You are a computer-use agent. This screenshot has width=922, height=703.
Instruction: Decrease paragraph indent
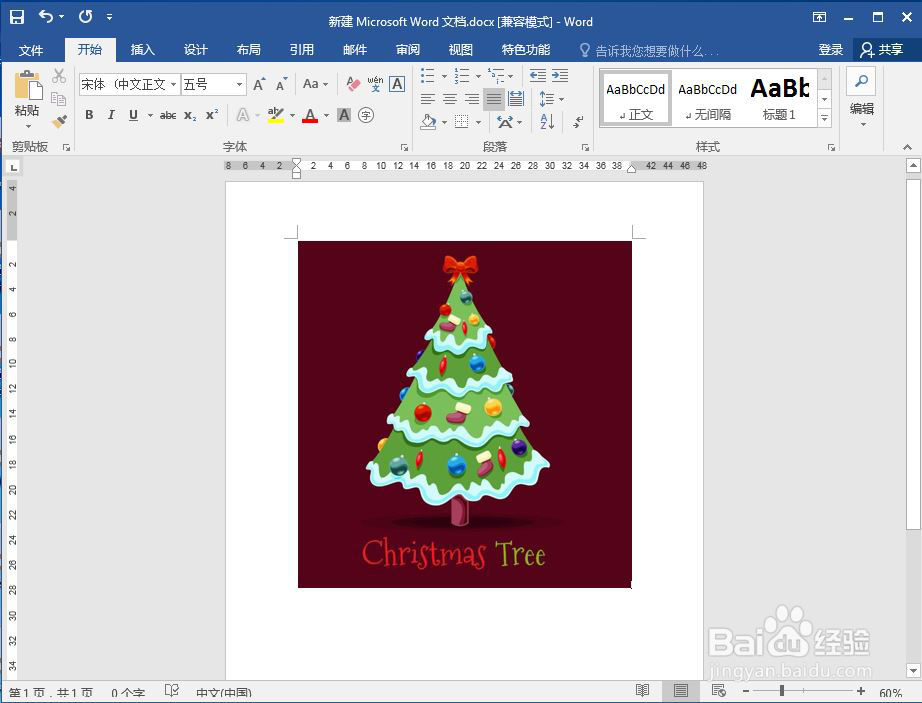coord(537,75)
